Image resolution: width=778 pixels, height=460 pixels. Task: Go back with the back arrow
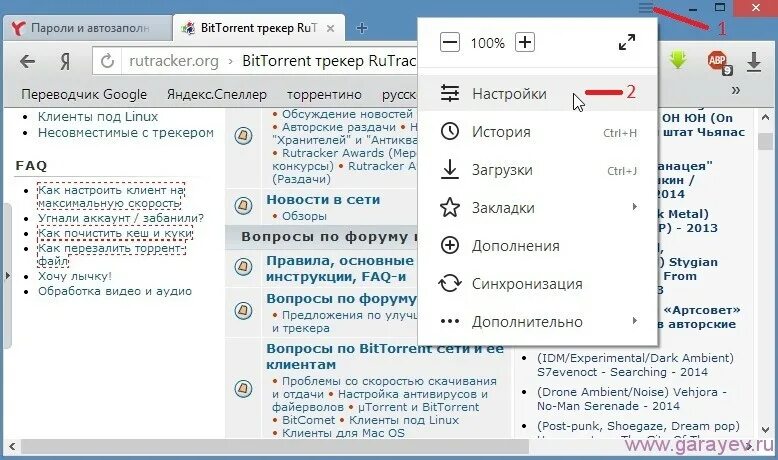click(27, 62)
